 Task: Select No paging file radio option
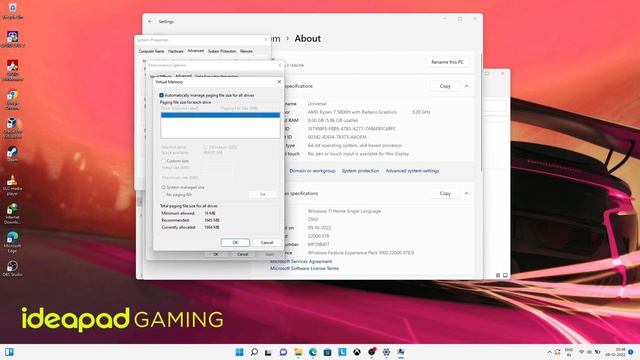[x=164, y=194]
